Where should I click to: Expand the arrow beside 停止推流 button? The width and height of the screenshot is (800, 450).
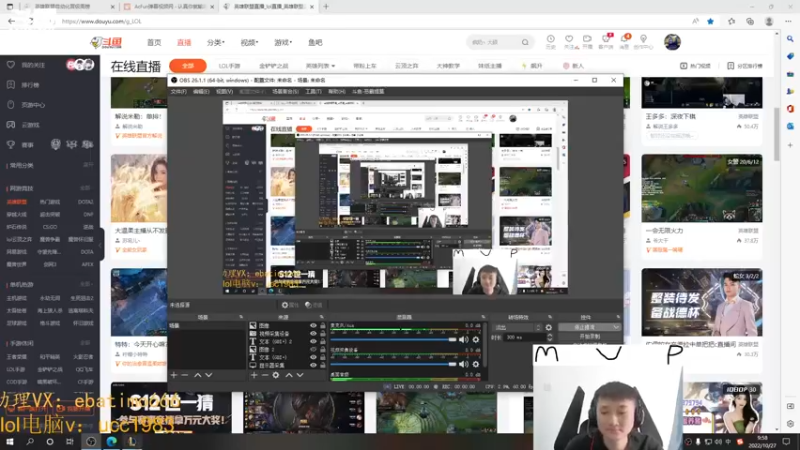(616, 327)
